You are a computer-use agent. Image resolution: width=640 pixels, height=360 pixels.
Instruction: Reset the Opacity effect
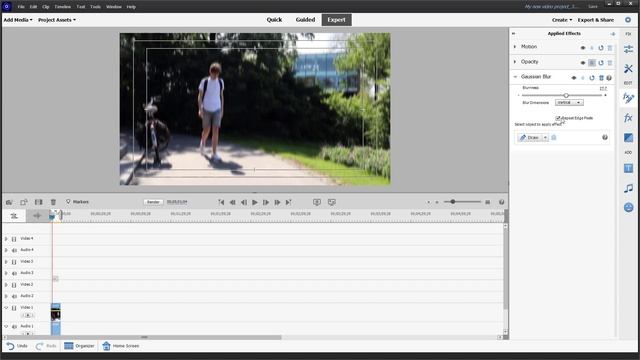point(601,63)
